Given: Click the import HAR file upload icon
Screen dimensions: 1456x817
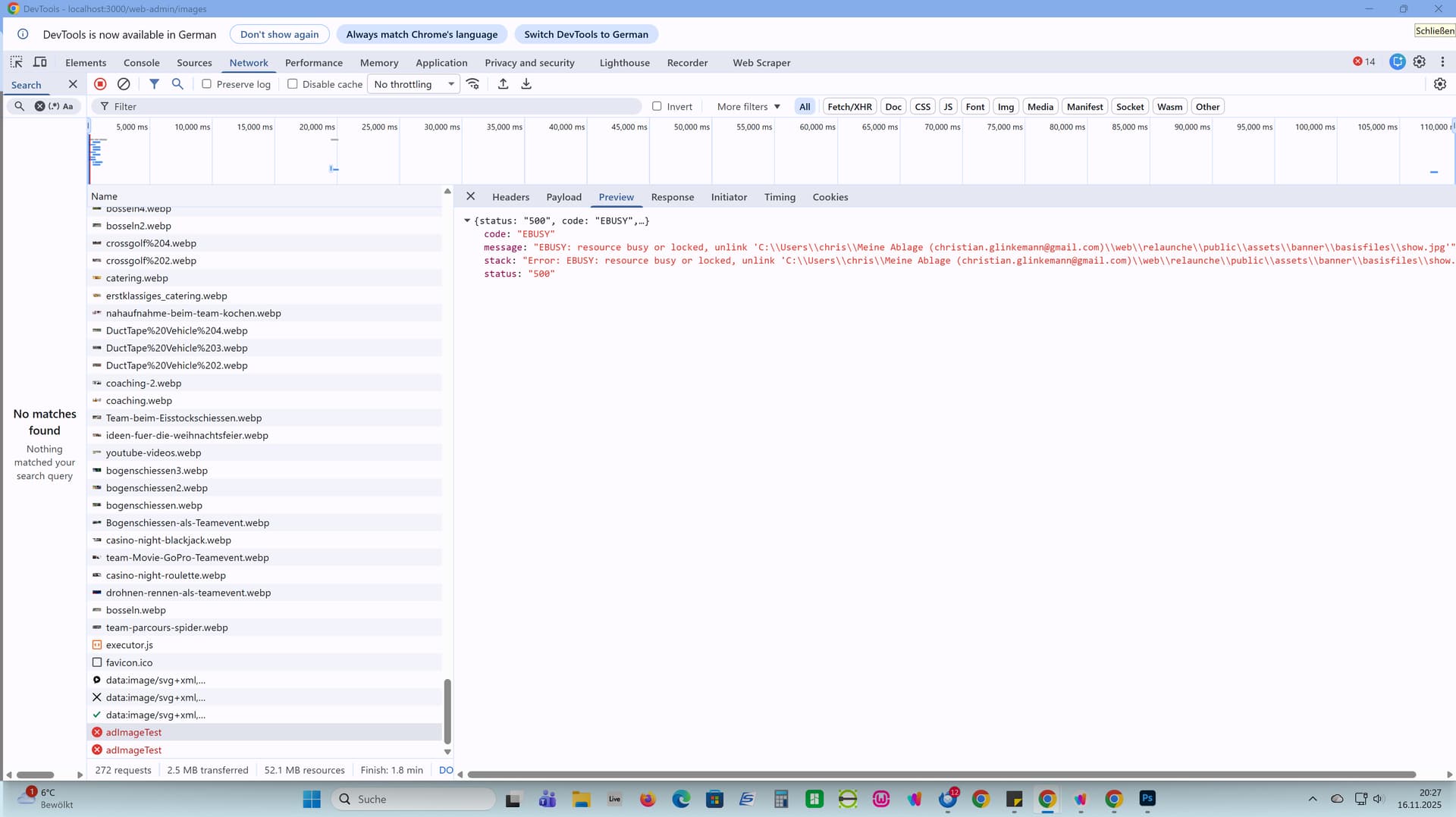Looking at the screenshot, I should coord(503,84).
